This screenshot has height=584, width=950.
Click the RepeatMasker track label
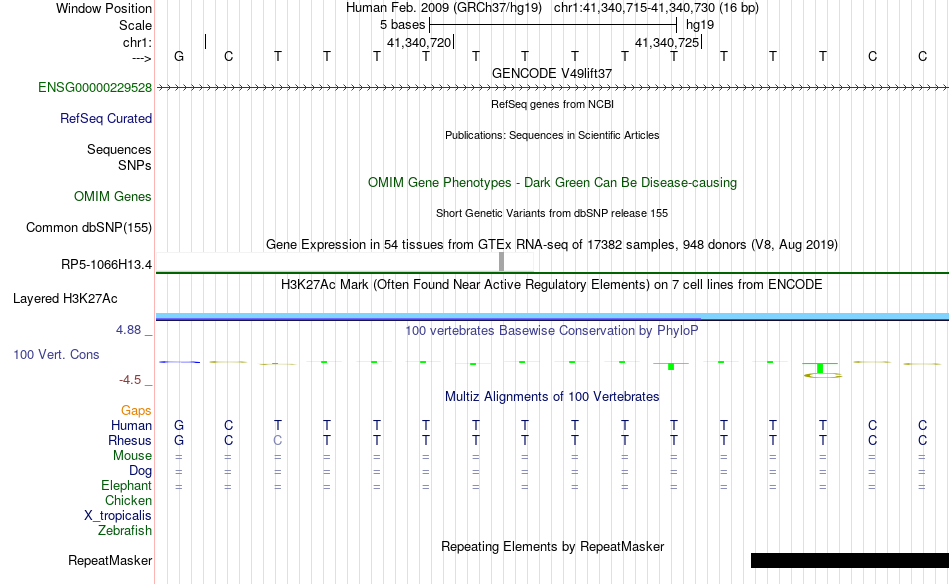[x=110, y=561]
